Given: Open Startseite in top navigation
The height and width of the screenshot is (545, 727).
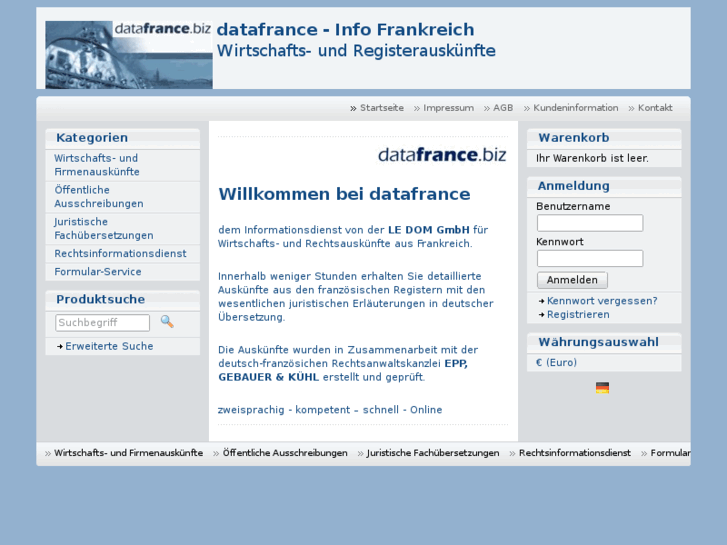Looking at the screenshot, I should click(x=382, y=108).
